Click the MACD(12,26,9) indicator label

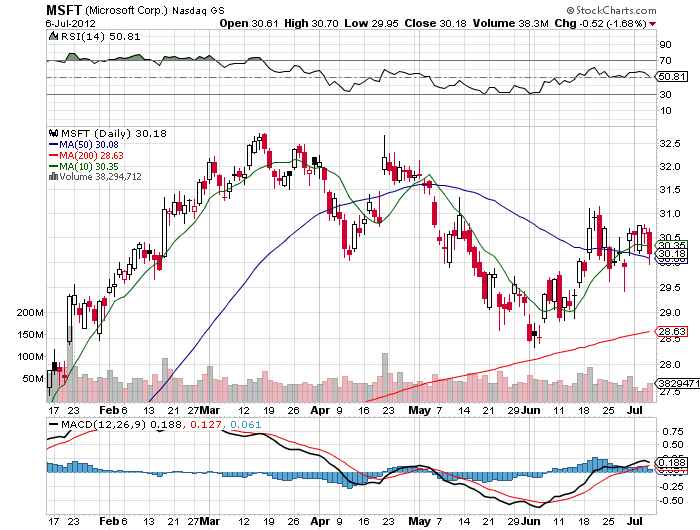tap(104, 424)
